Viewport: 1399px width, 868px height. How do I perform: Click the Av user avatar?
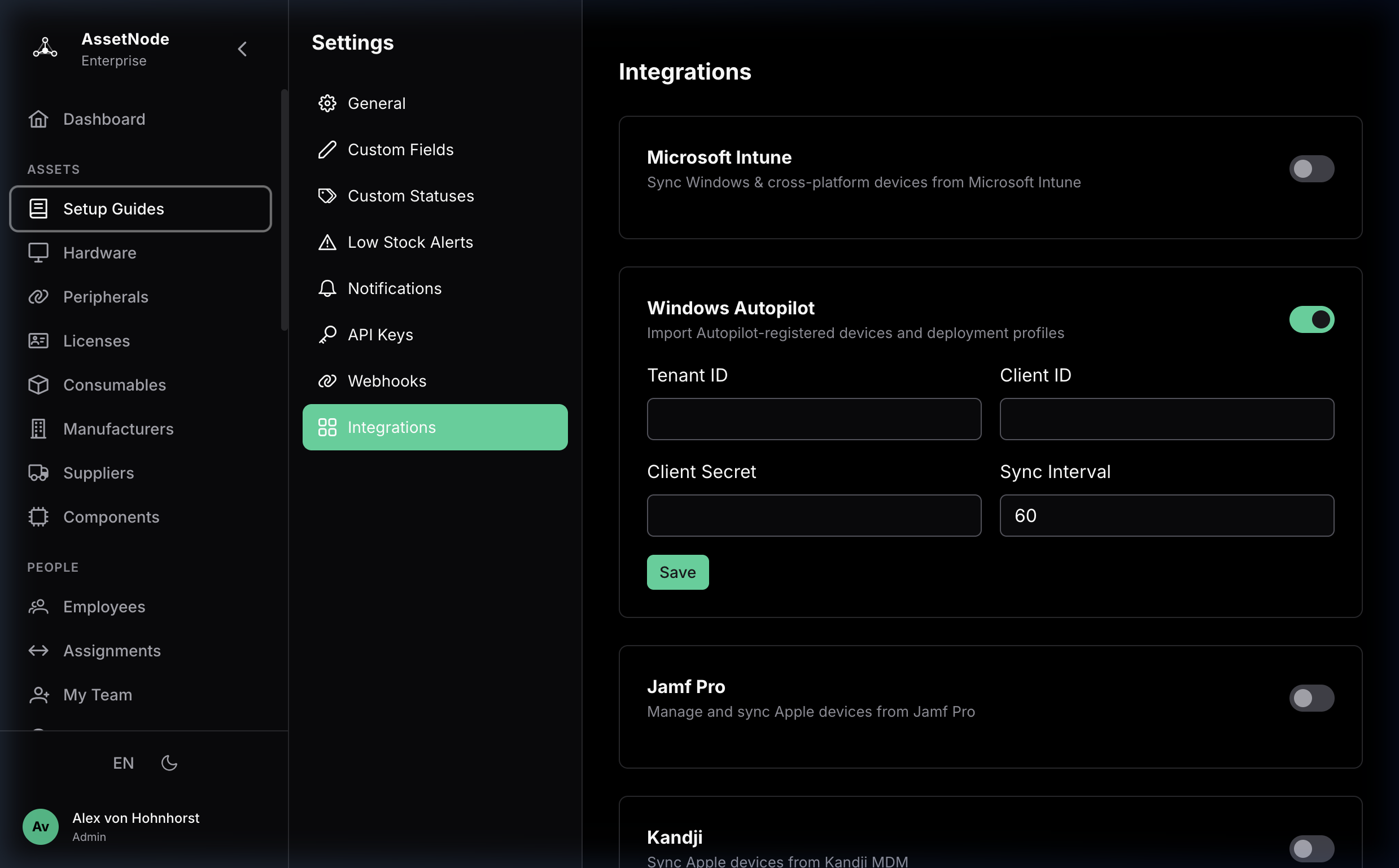click(40, 826)
